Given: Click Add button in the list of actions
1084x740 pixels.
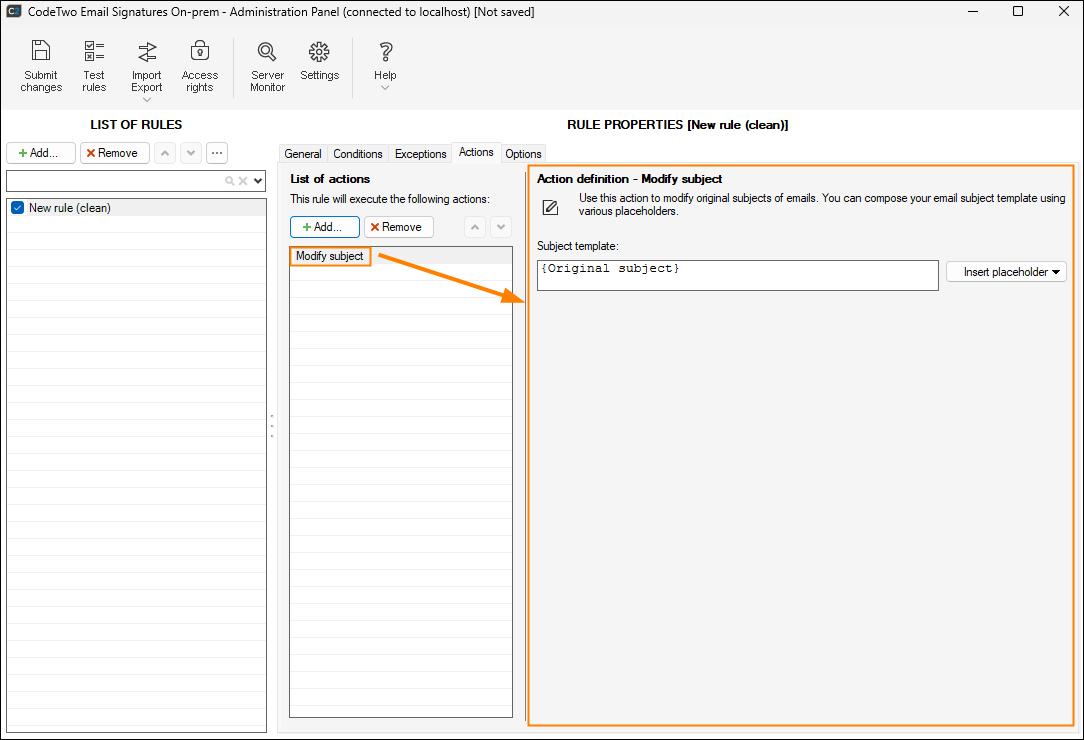Looking at the screenshot, I should pyautogui.click(x=324, y=227).
